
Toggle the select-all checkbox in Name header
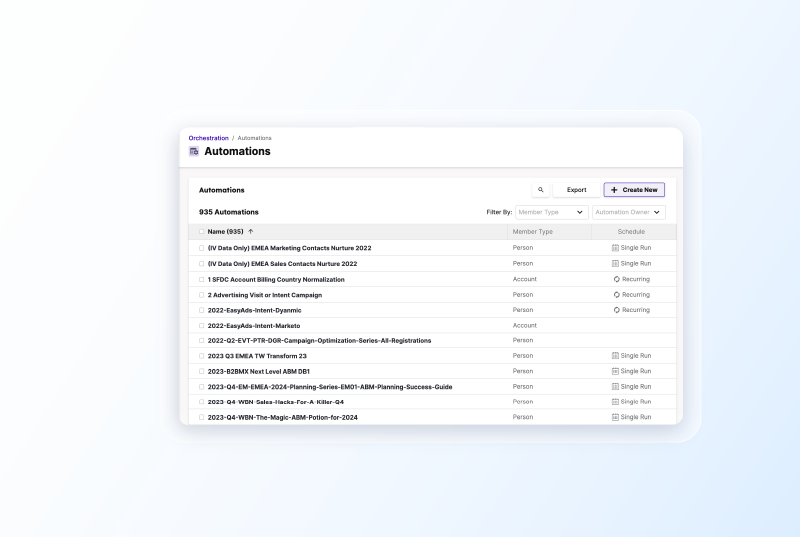tap(202, 232)
